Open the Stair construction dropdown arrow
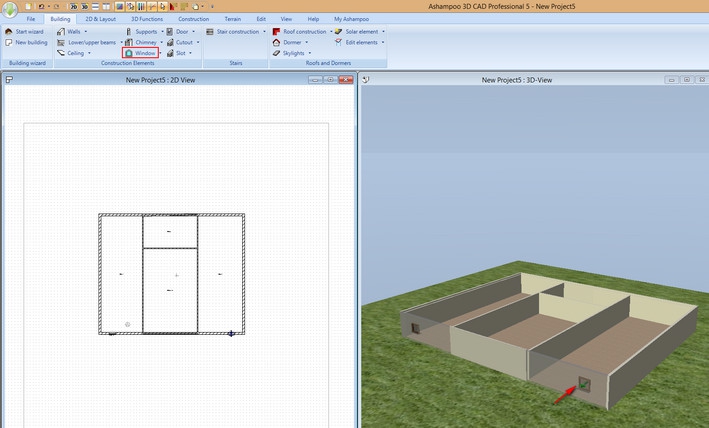The height and width of the screenshot is (428, 709). (x=264, y=32)
